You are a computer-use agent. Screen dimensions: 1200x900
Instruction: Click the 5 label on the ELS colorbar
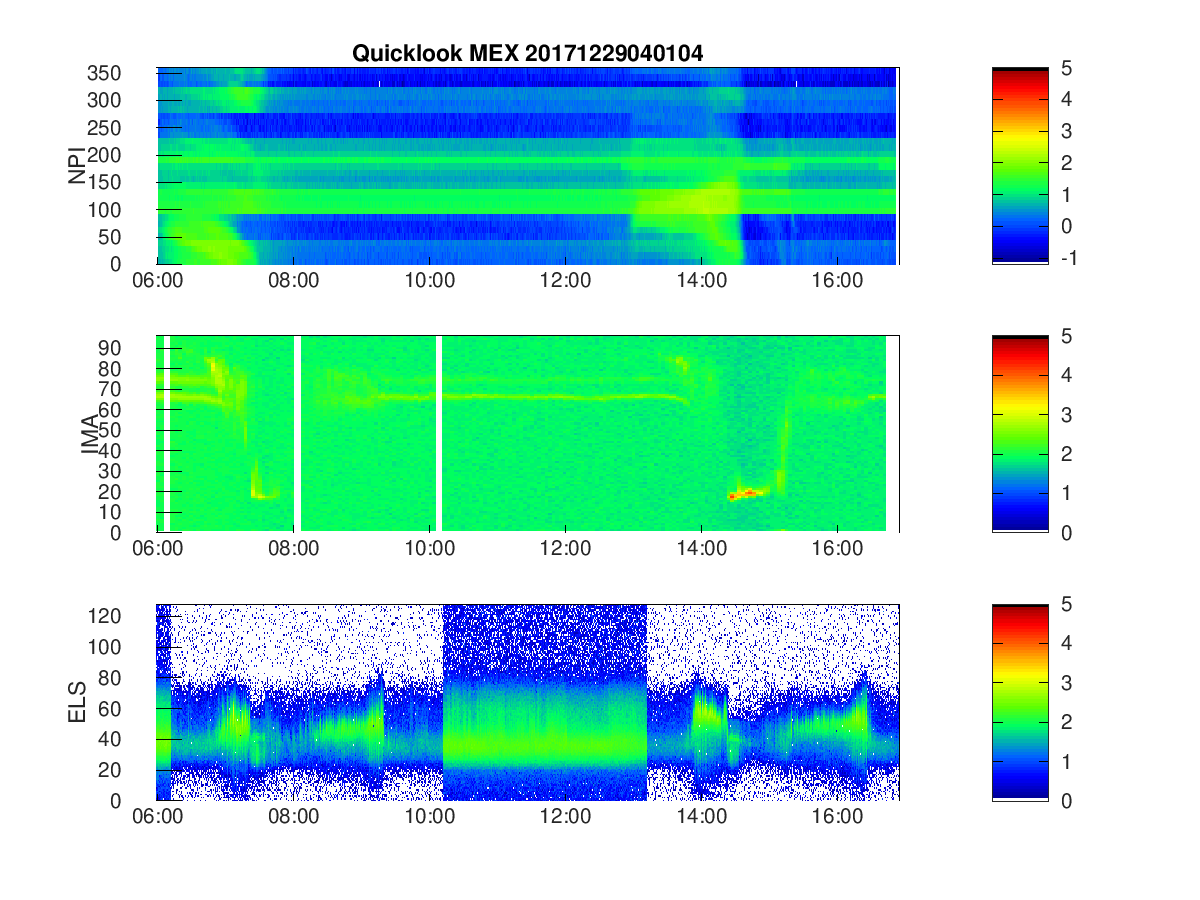tap(1067, 604)
